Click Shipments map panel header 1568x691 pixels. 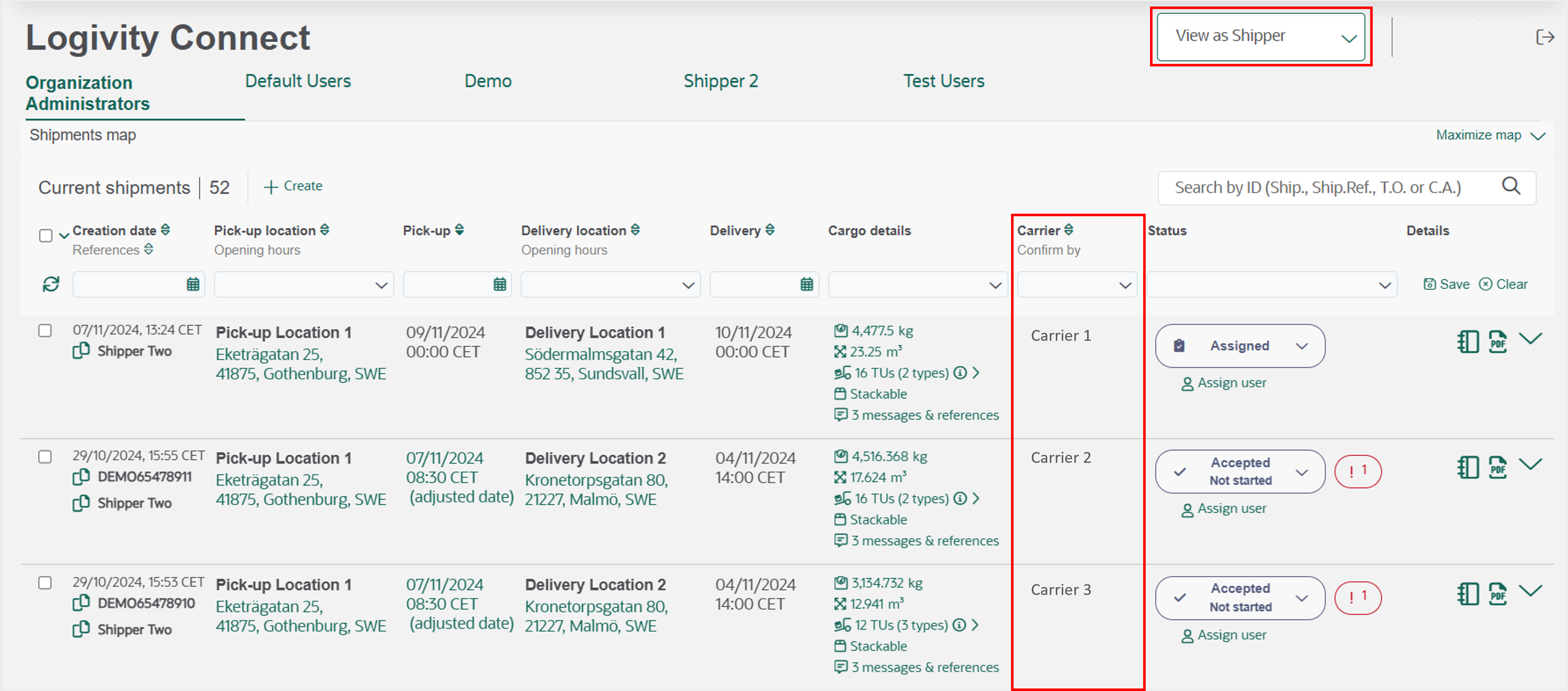tap(83, 135)
